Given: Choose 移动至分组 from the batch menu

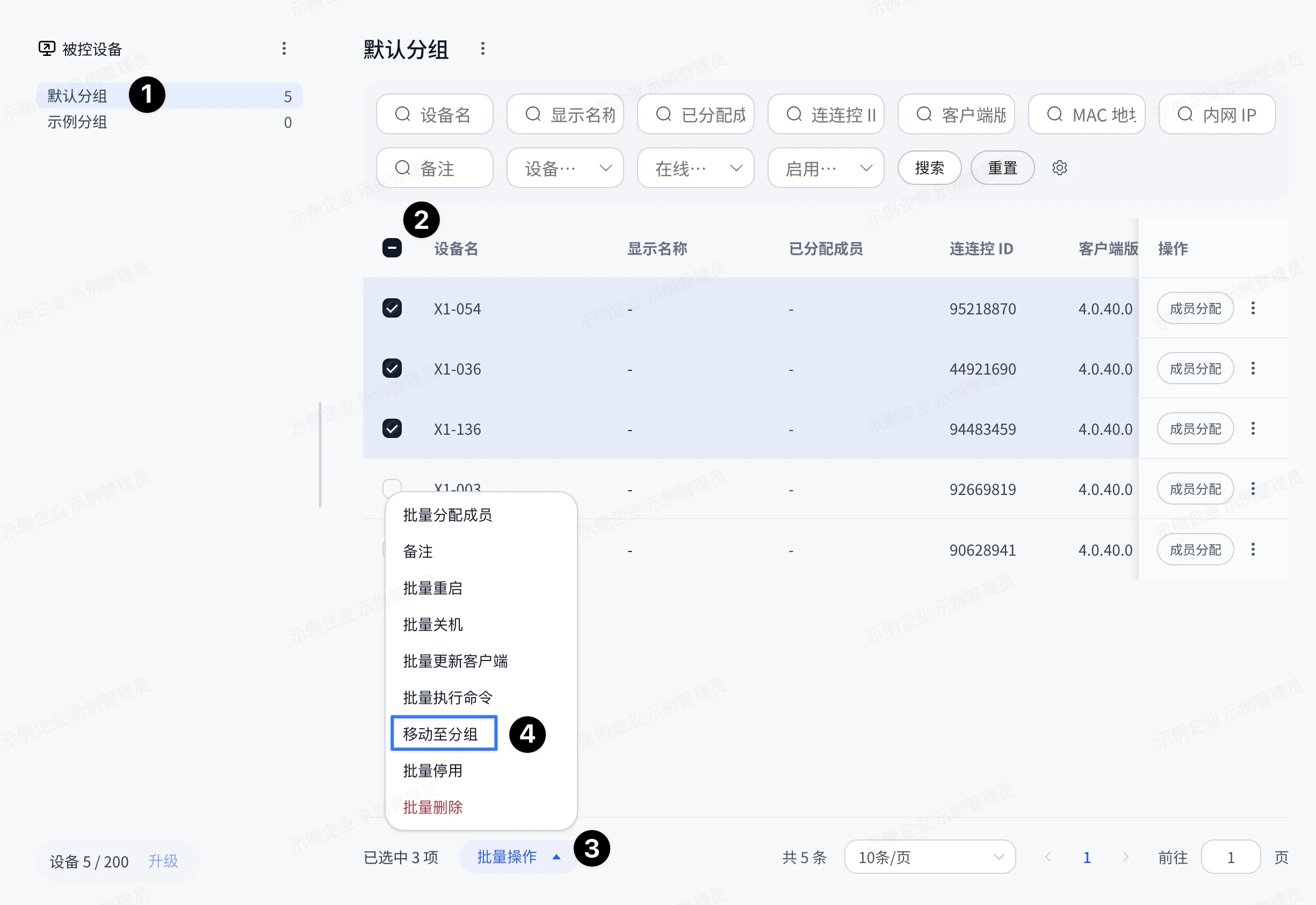Looking at the screenshot, I should coord(440,734).
